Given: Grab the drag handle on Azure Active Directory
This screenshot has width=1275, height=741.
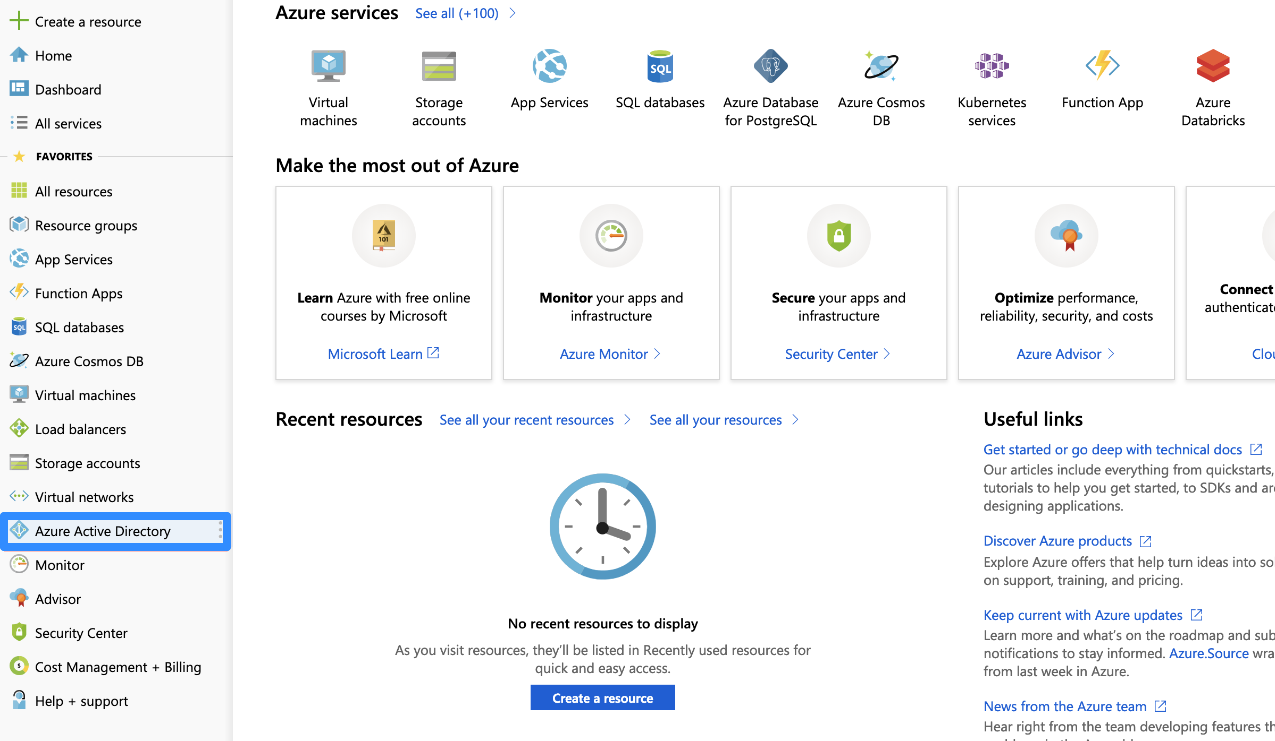Looking at the screenshot, I should point(221,531).
